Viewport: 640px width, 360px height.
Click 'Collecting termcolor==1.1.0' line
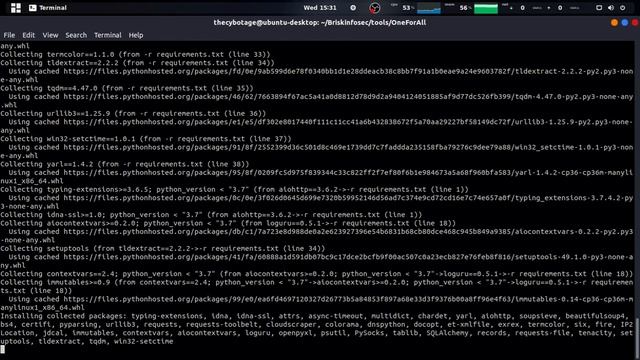tap(135, 54)
